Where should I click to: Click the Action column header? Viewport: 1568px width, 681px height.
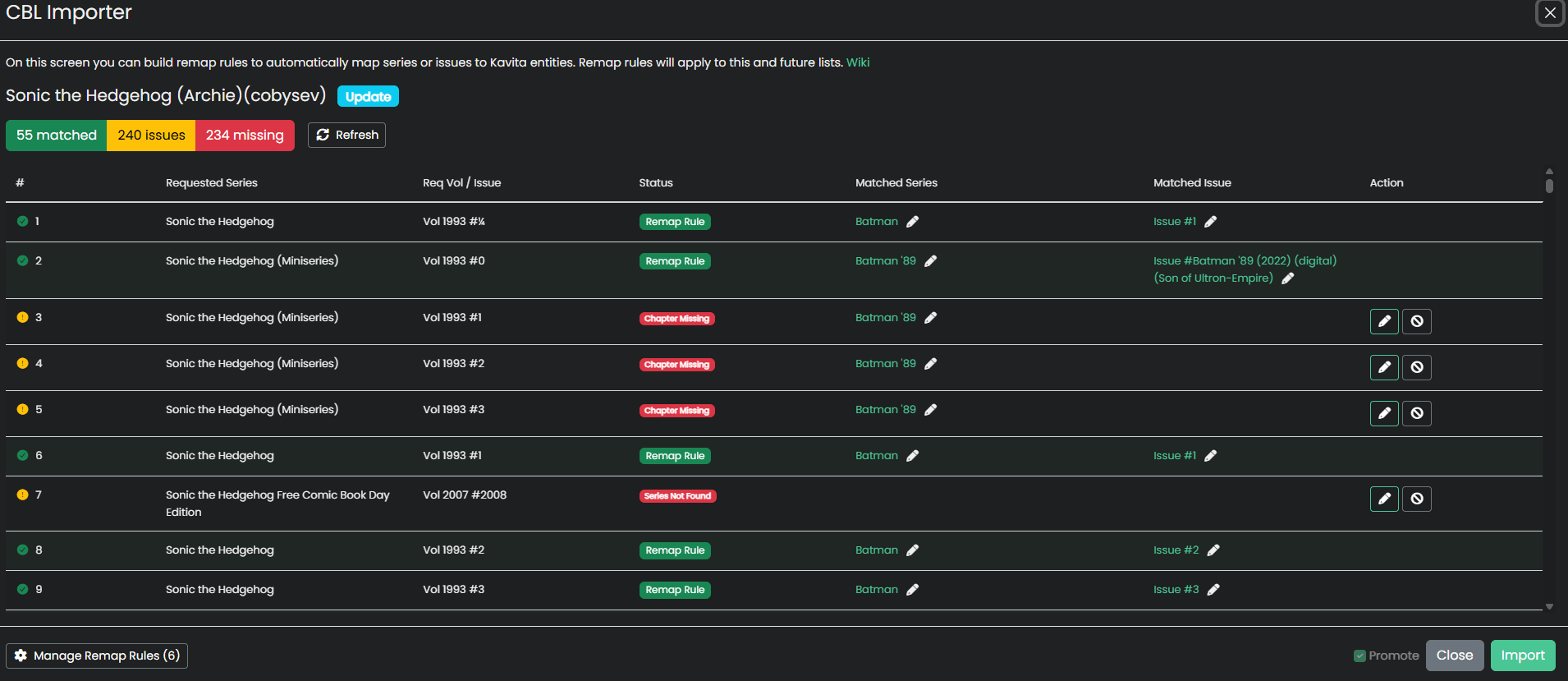pos(1387,183)
